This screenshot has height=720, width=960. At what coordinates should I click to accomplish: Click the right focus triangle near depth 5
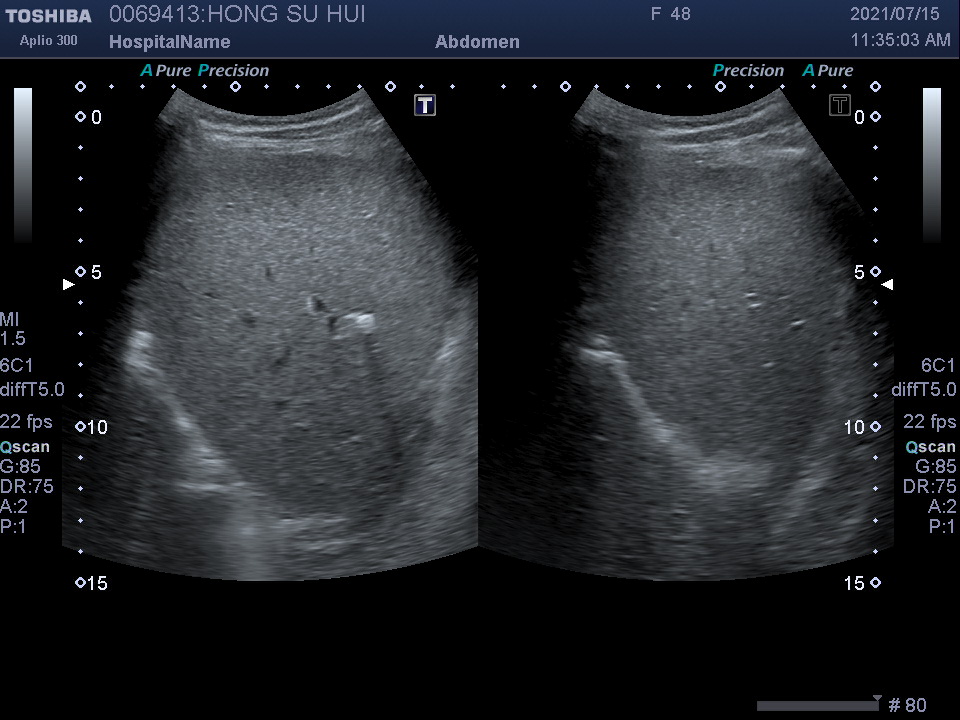887,285
